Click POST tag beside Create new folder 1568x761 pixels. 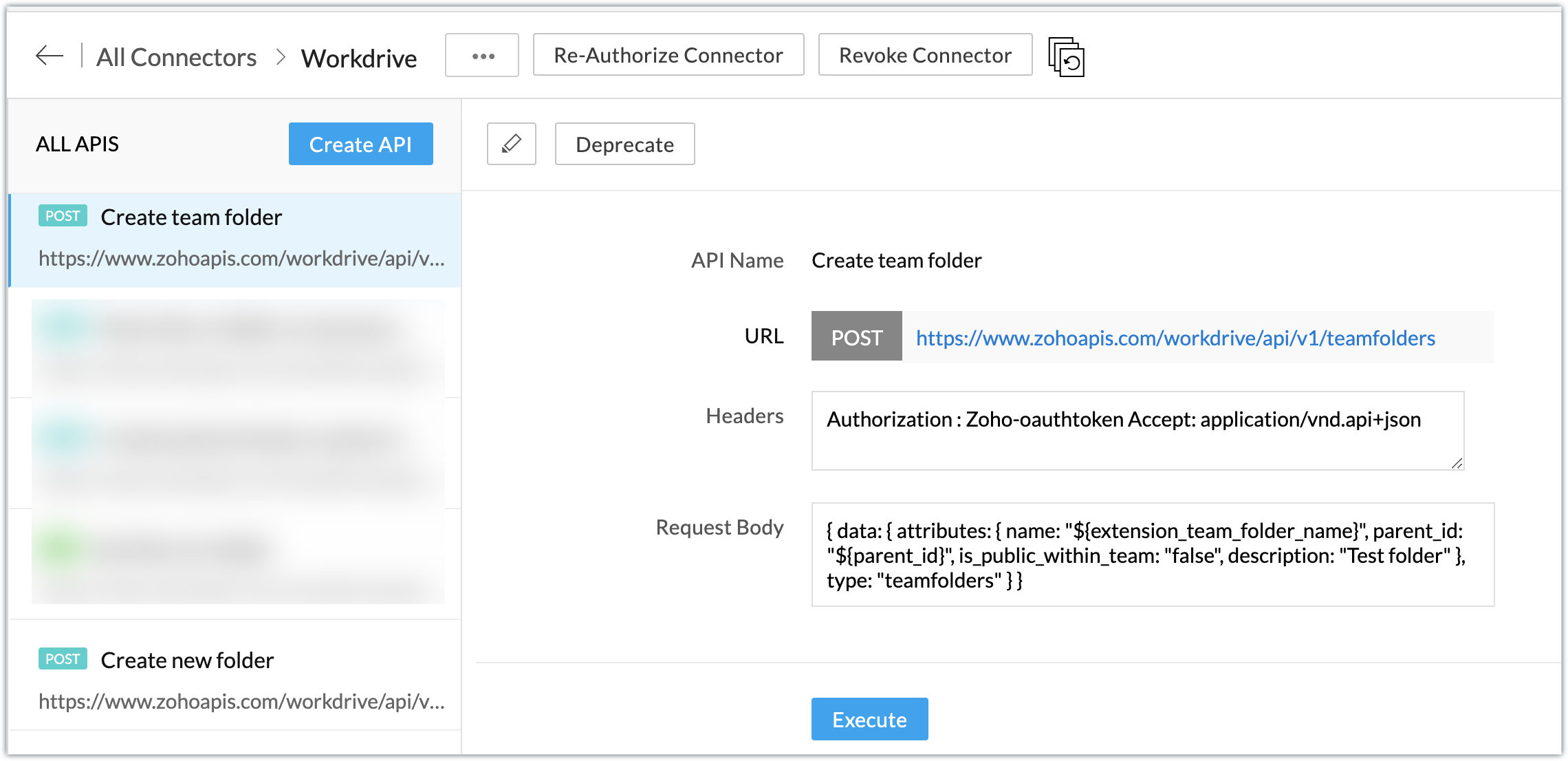pyautogui.click(x=63, y=659)
